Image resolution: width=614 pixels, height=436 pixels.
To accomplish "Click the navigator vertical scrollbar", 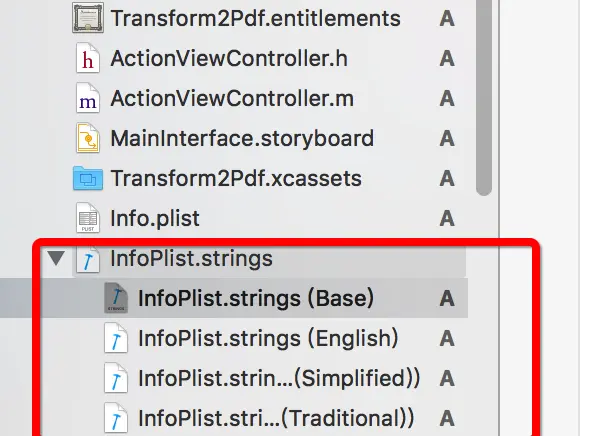I will click(x=484, y=100).
